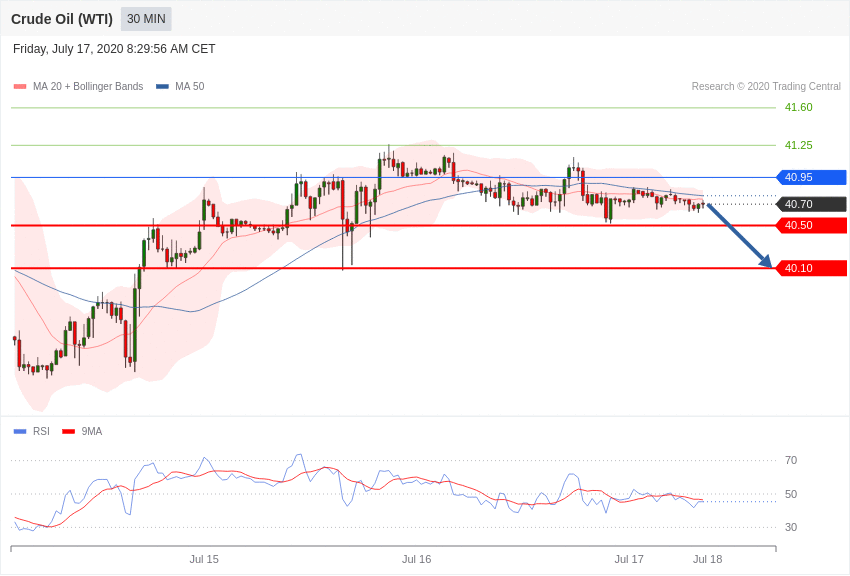The image size is (850, 576).
Task: Click the RSI 70 level label
Action: (791, 461)
